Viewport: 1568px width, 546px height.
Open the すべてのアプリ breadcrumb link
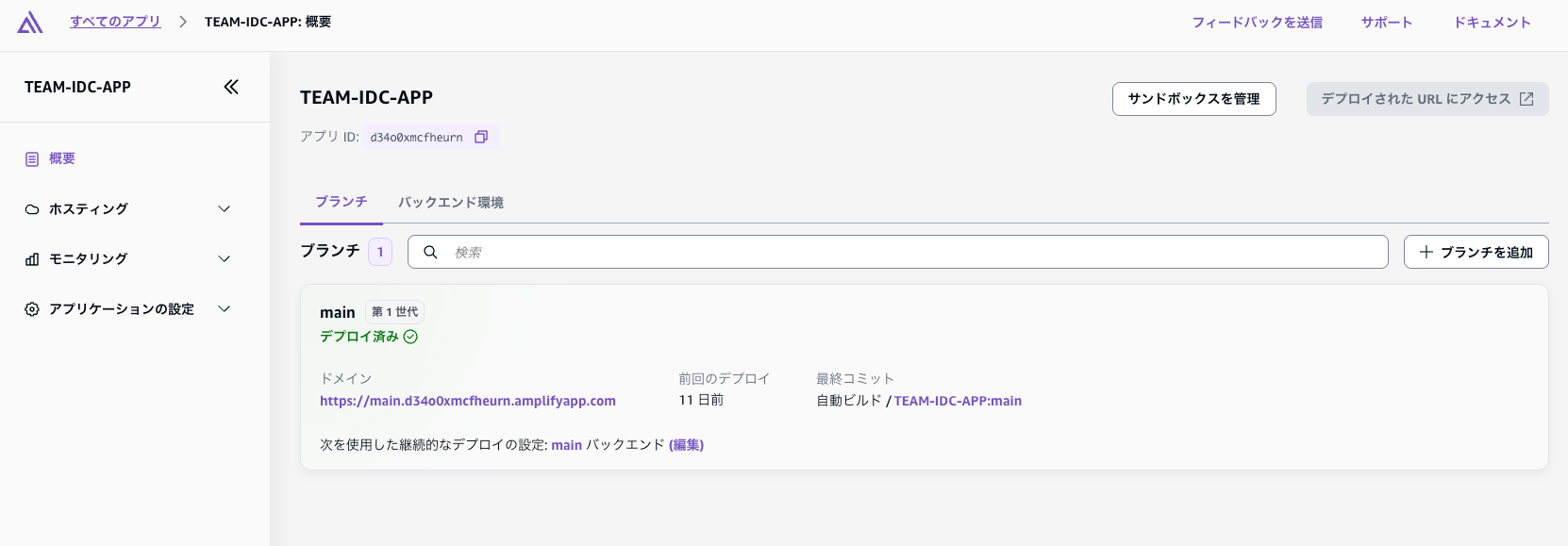(x=115, y=22)
